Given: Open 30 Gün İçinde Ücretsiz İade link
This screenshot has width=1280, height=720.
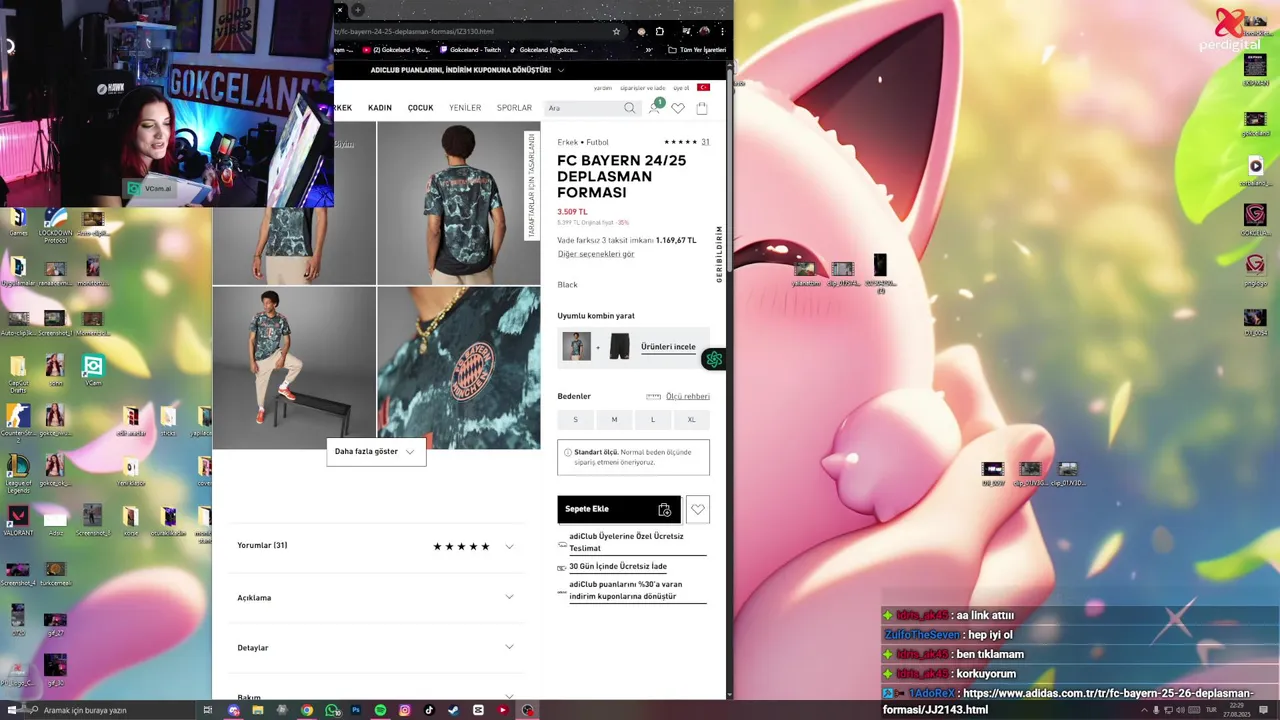Looking at the screenshot, I should (618, 567).
